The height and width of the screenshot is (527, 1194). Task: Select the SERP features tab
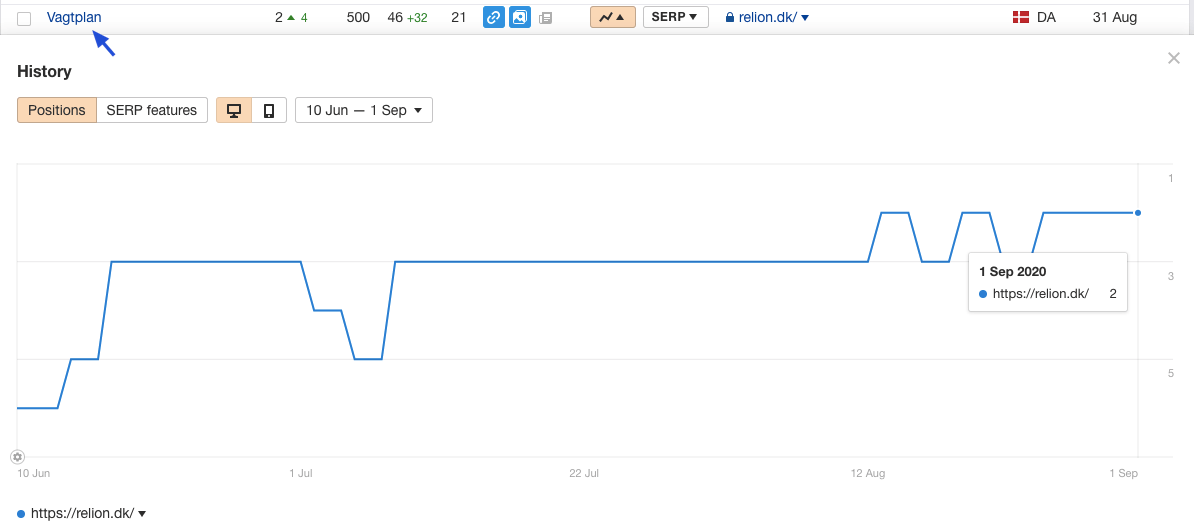point(152,110)
